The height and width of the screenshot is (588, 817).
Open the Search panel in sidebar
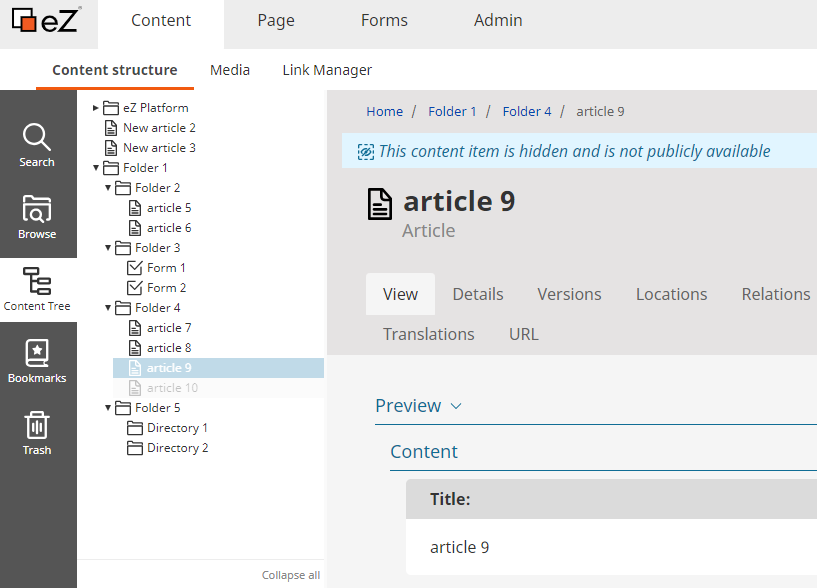37,145
